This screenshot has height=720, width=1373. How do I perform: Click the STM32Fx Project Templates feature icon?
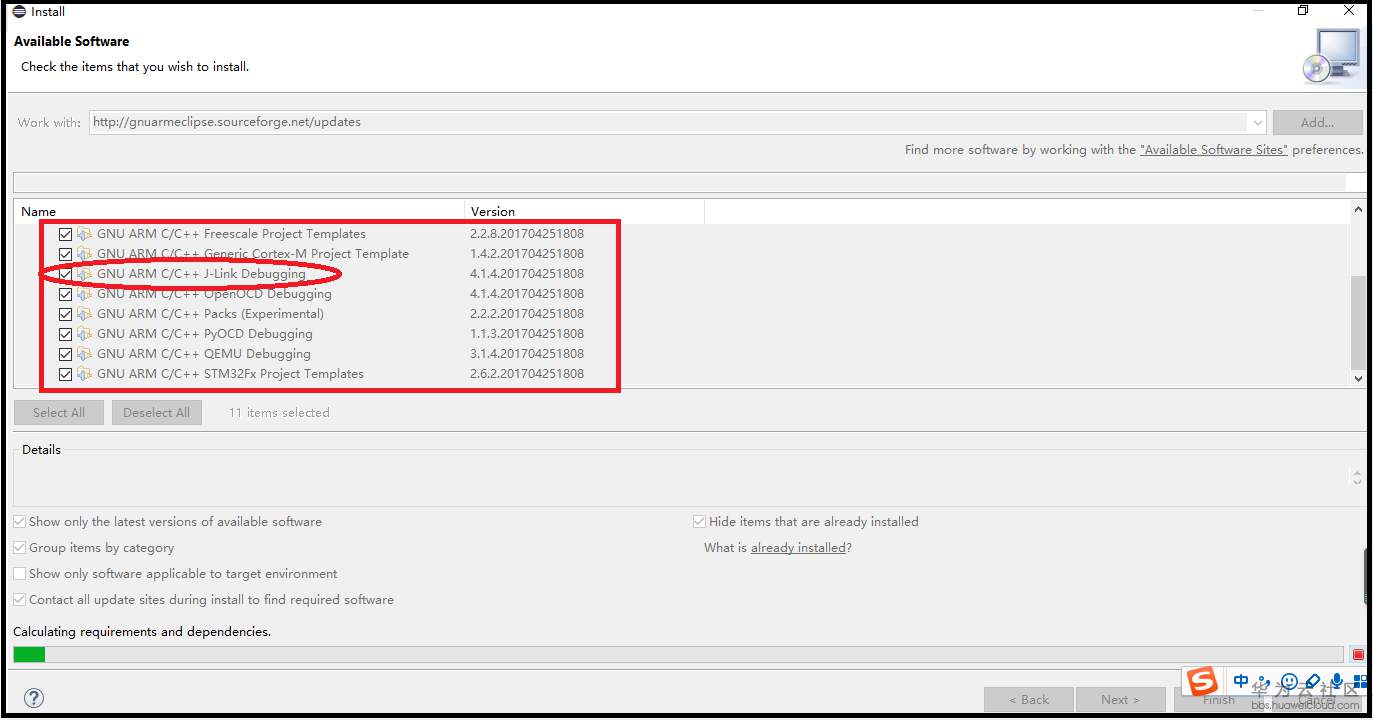click(x=84, y=374)
